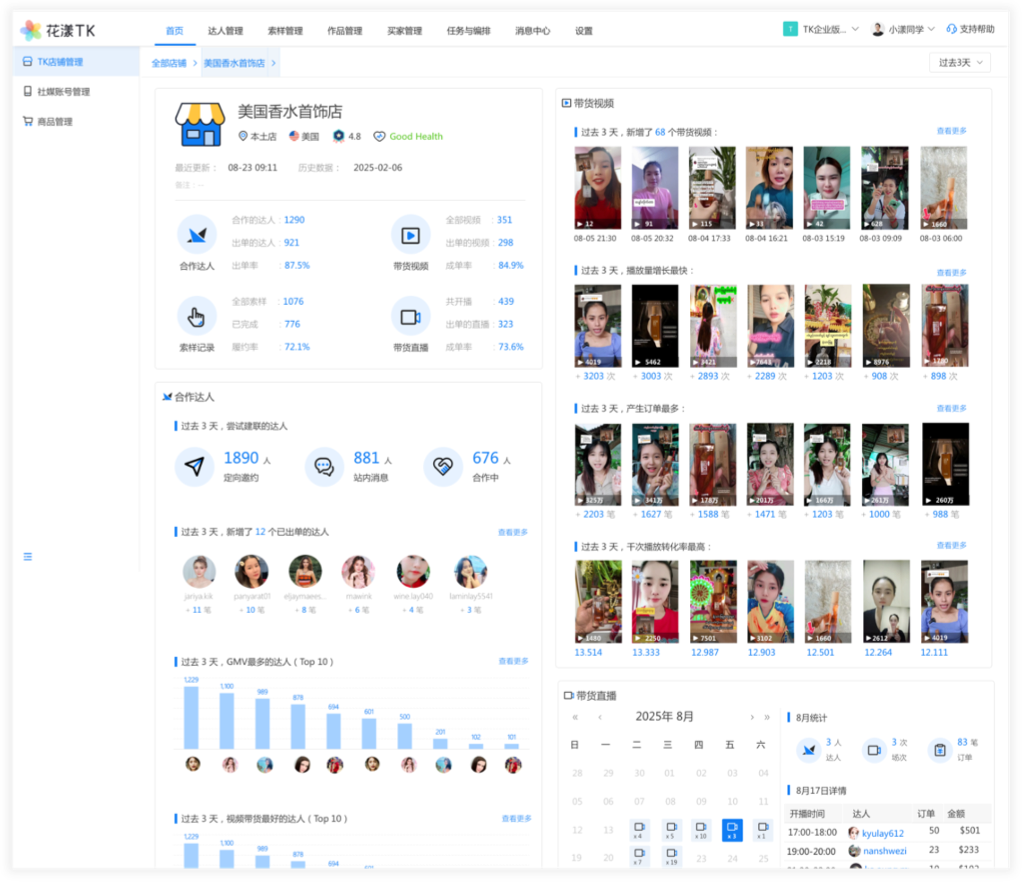
Task: Go to next month in live calendar
Action: coord(752,717)
